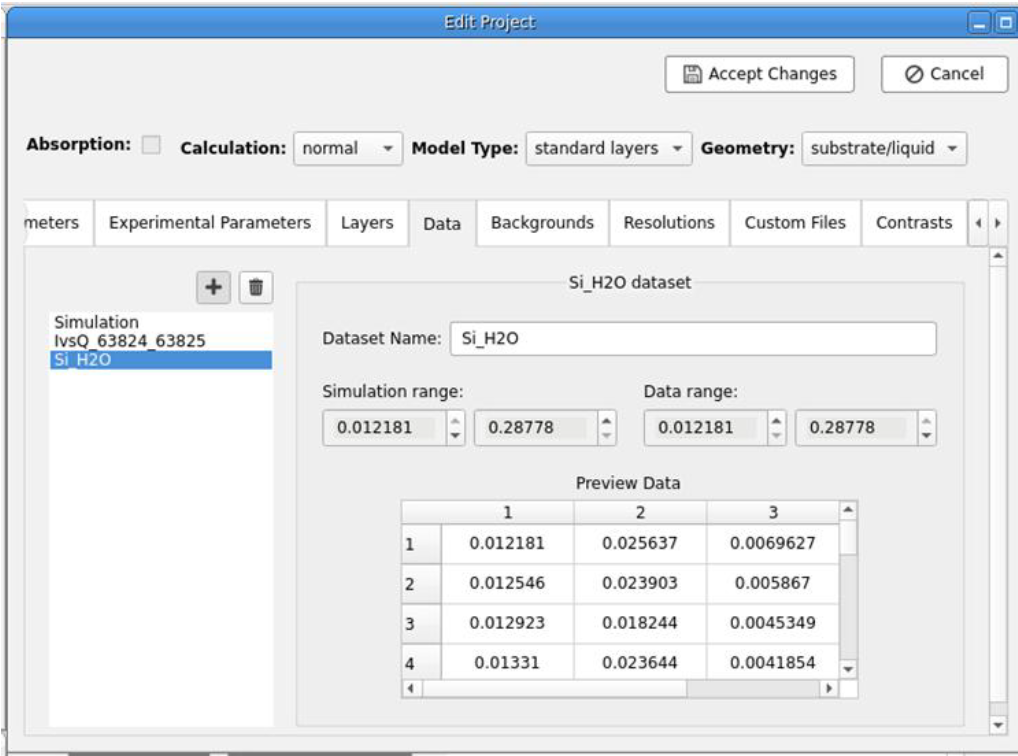The height and width of the screenshot is (756, 1018).
Task: Increase Simulation range maximum value
Action: pos(606,420)
